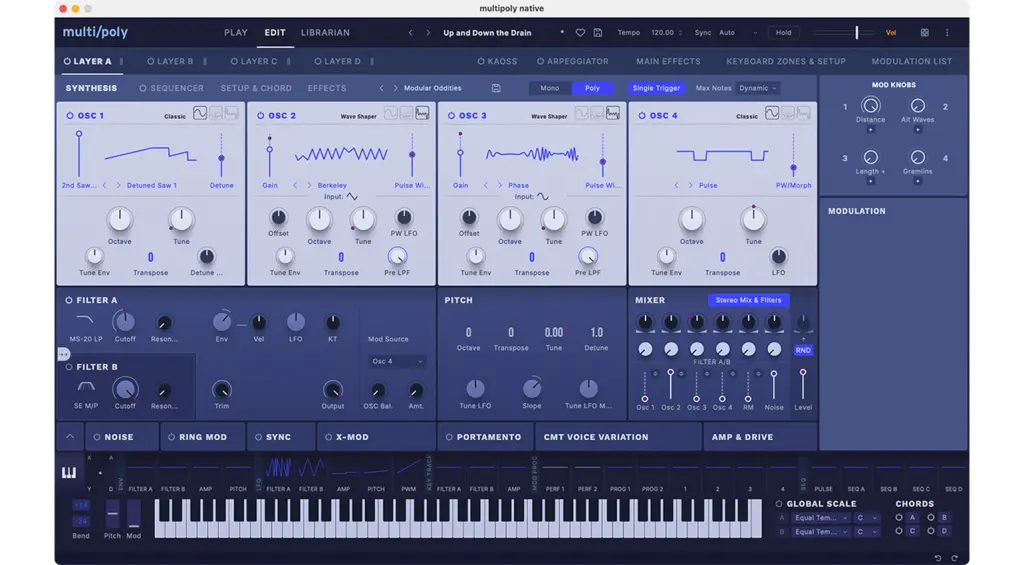
Task: Select the OSC 2 Wave Shaper icon
Action: pos(423,113)
